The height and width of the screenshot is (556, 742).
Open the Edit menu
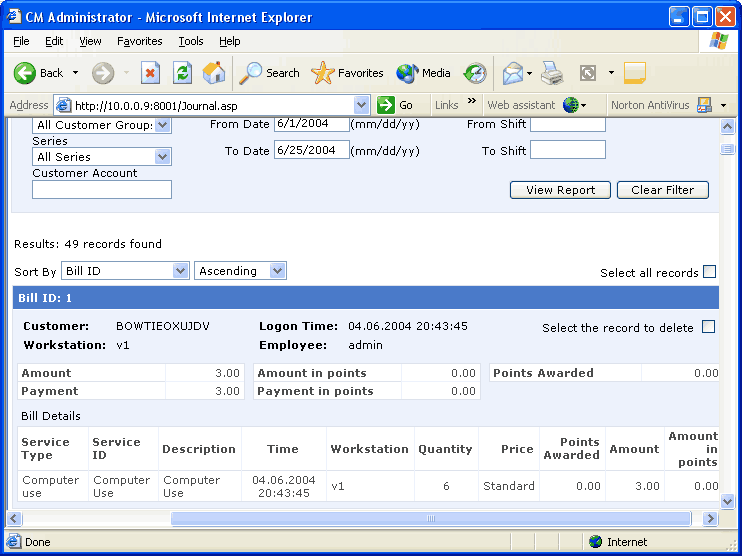[x=54, y=41]
